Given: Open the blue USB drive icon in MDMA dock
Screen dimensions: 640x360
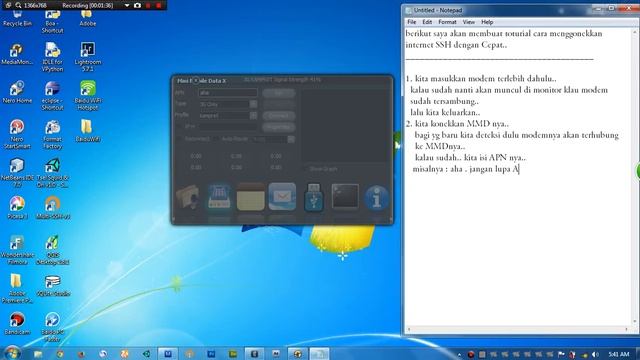Looking at the screenshot, I should (x=313, y=198).
